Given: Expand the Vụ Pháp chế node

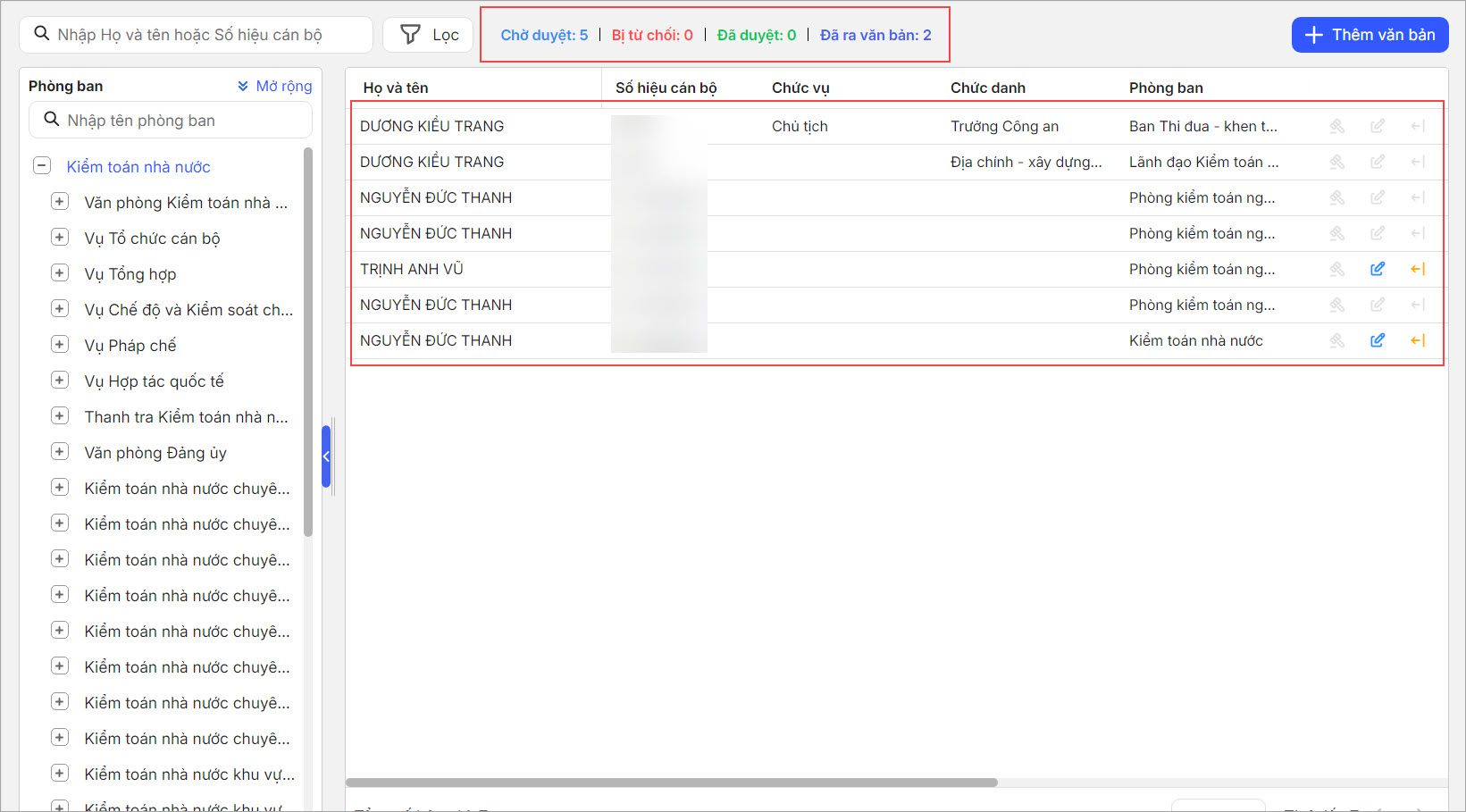Looking at the screenshot, I should pos(60,345).
